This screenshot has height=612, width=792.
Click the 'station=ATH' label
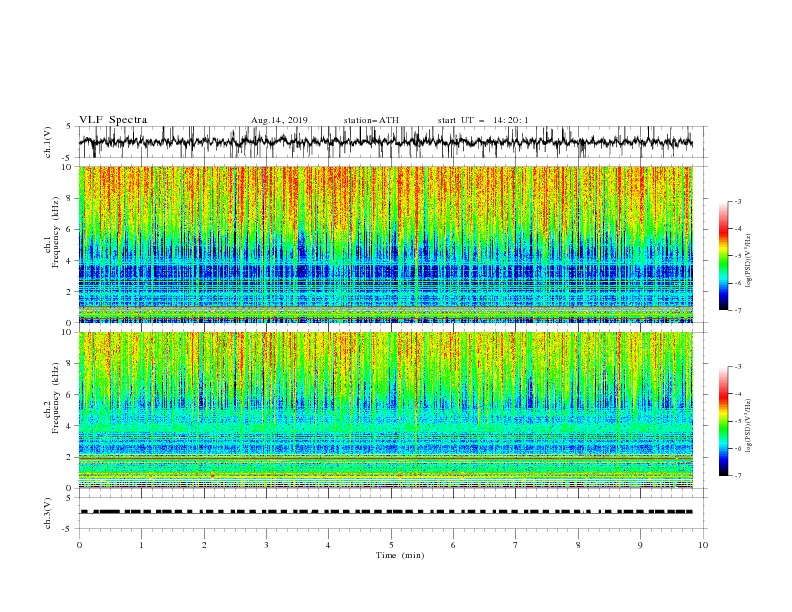point(371,120)
